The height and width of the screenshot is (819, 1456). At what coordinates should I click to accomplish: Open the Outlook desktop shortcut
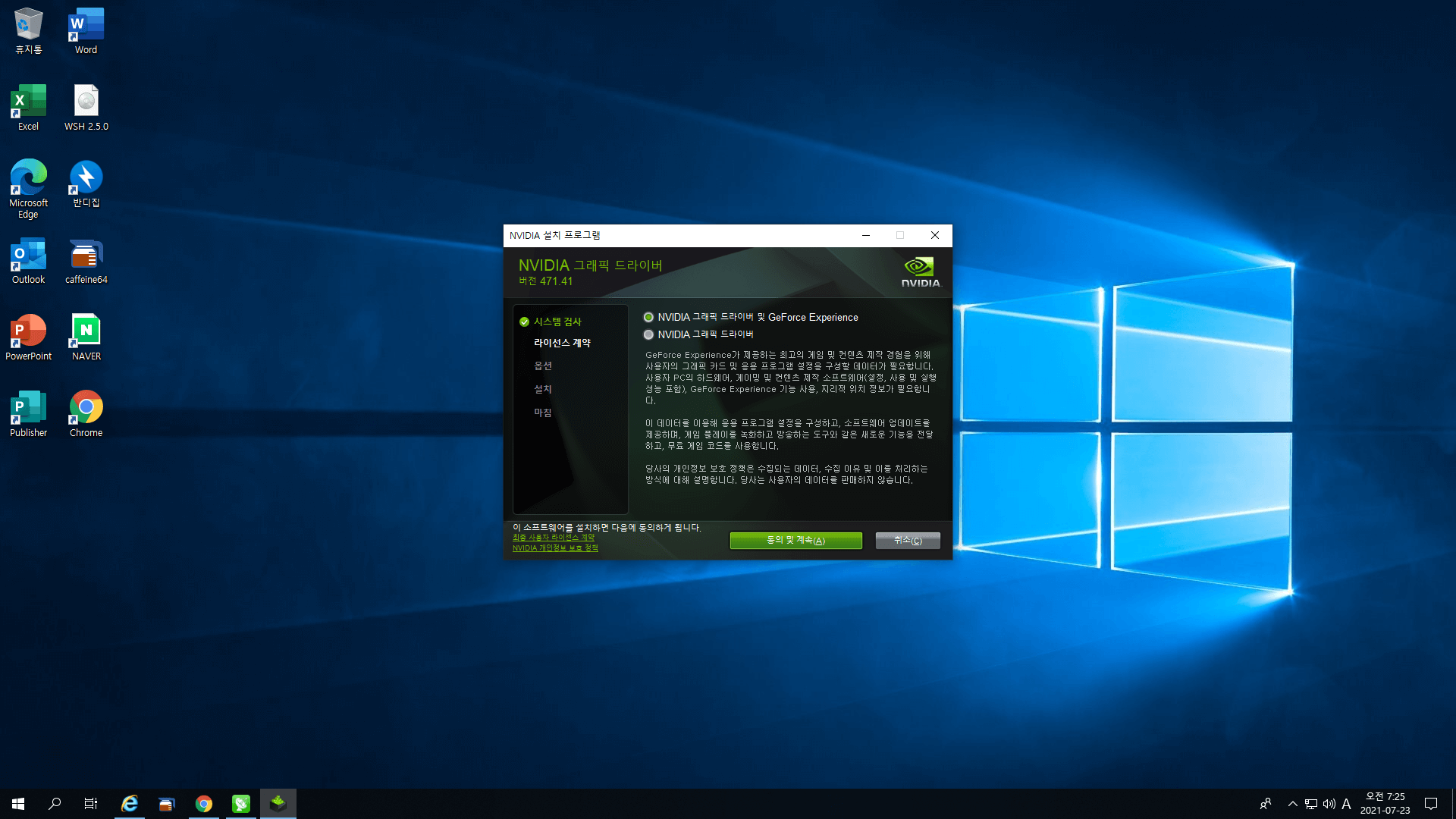pos(28,261)
